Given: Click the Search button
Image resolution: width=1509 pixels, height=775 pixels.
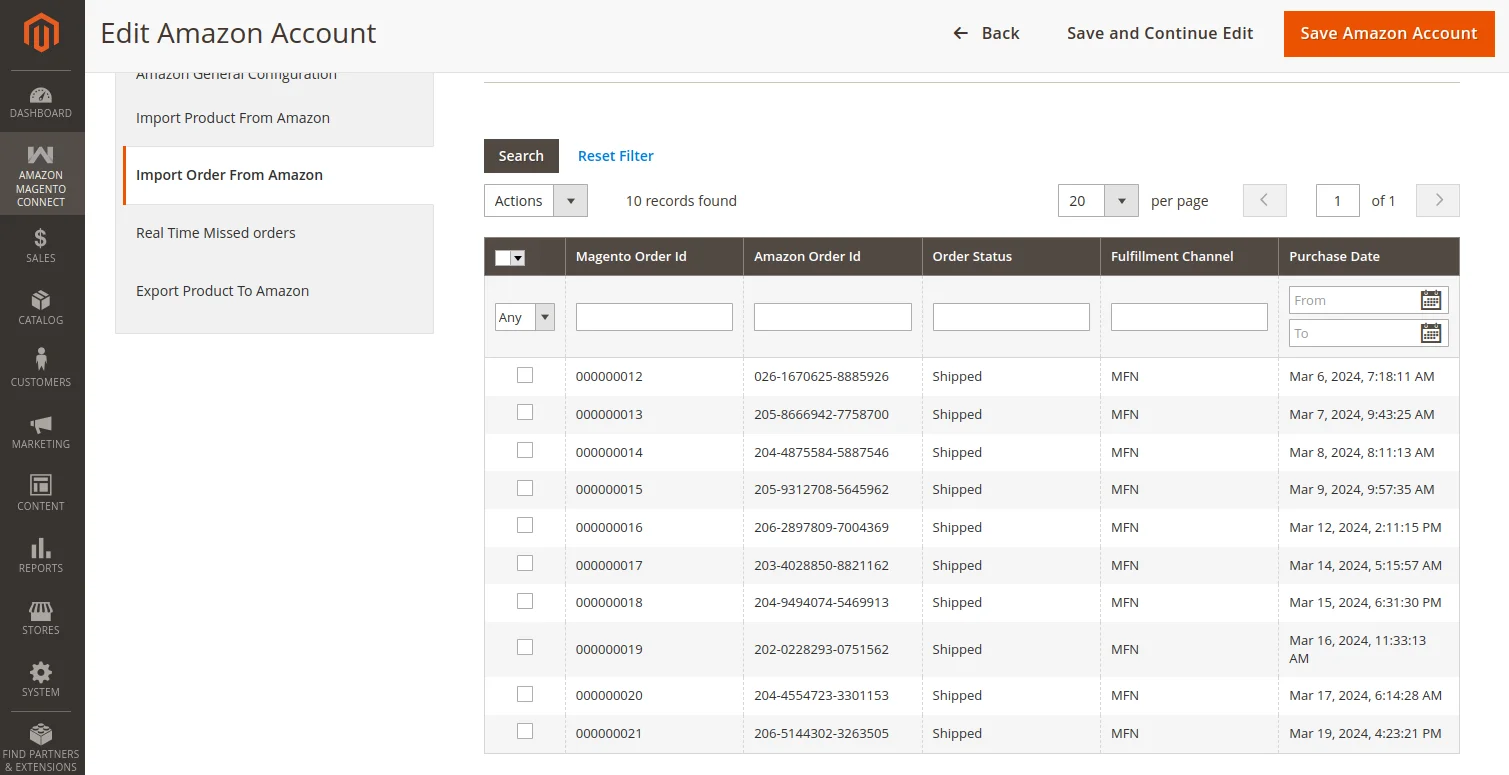Looking at the screenshot, I should (x=521, y=156).
